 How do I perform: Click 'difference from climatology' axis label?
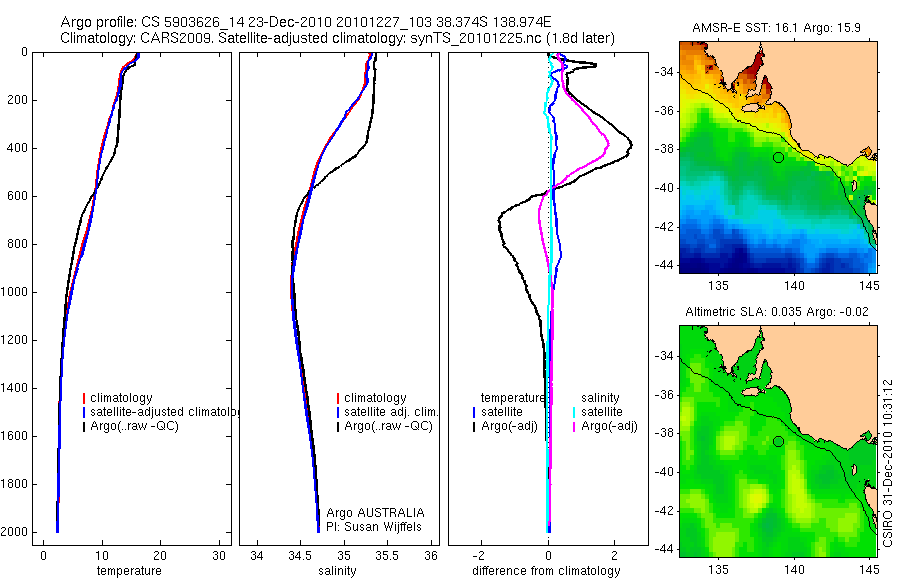coord(546,571)
